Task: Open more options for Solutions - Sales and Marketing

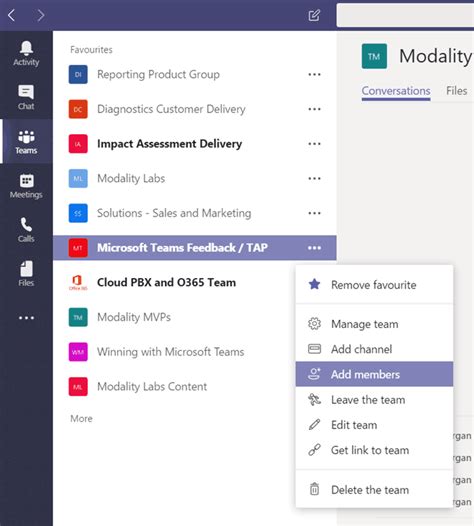Action: [x=314, y=213]
